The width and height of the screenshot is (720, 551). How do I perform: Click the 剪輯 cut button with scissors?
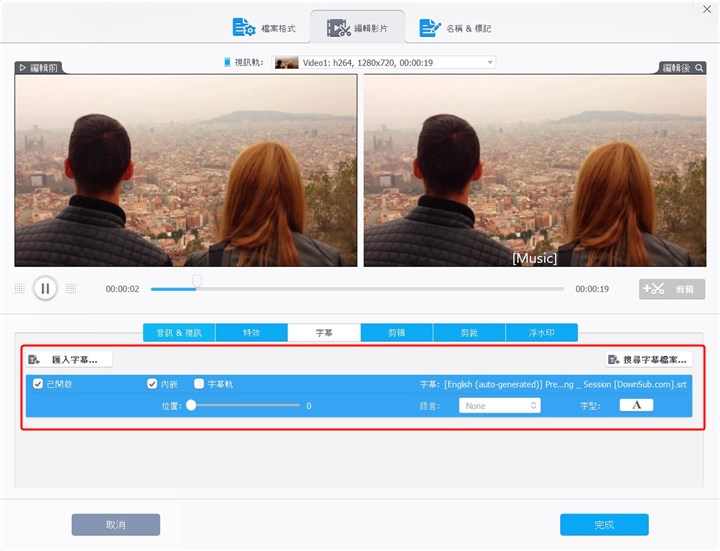click(672, 289)
